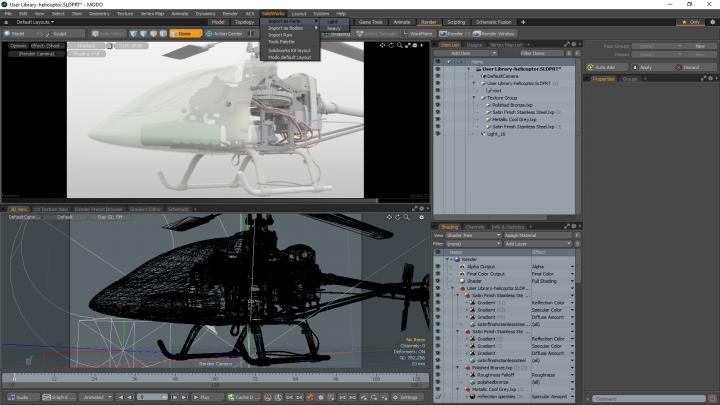Open the Action Center tool
The height and width of the screenshot is (405, 720).
coord(224,34)
